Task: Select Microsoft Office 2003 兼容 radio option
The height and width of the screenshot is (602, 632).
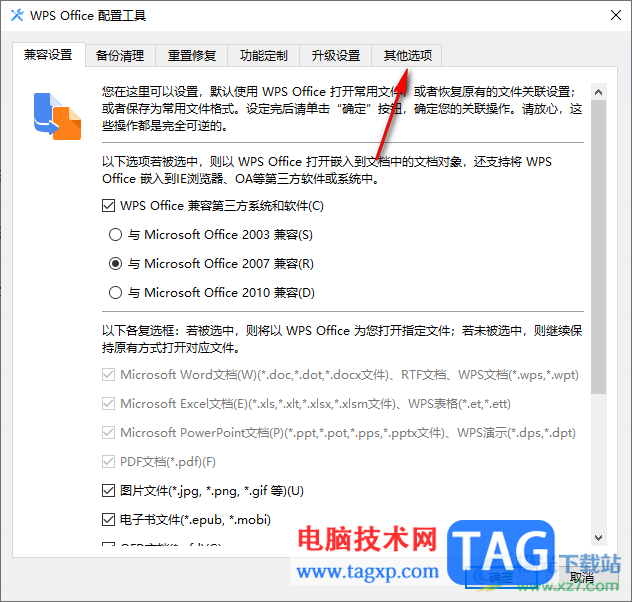Action: click(115, 235)
